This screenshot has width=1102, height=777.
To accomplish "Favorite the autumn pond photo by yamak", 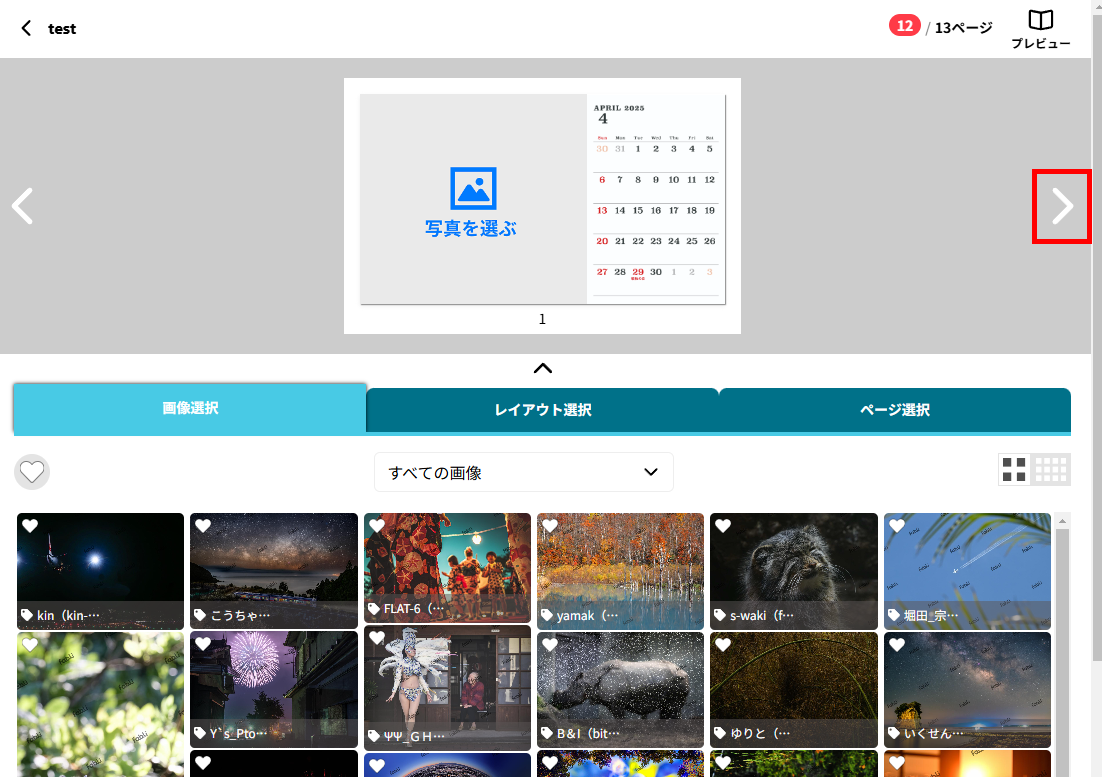I will click(x=550, y=526).
